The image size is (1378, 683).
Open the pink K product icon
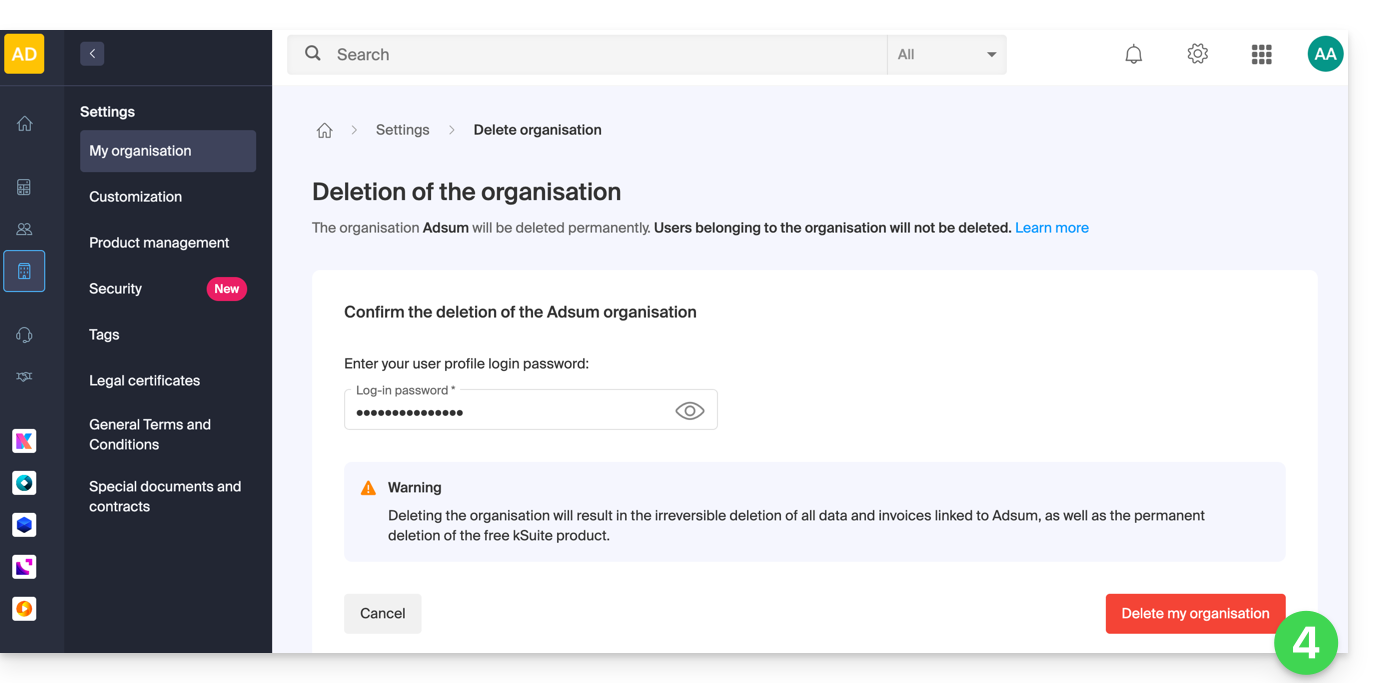24,441
